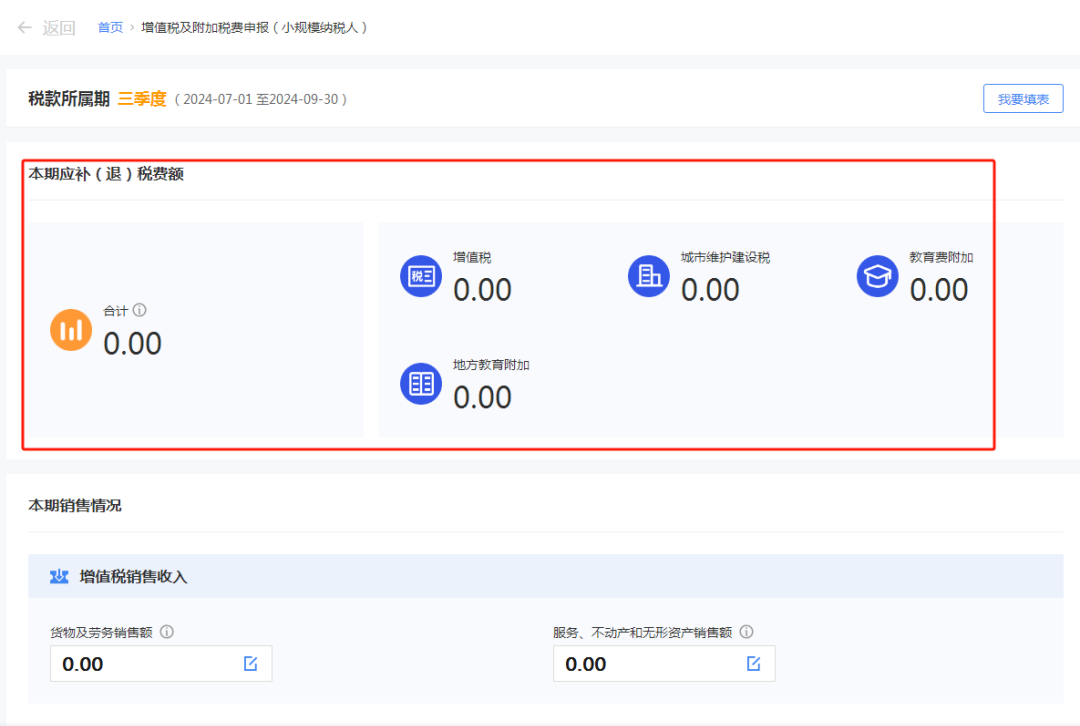This screenshot has height=726, width=1080.
Task: Click the orange 合计 chart icon
Action: [71, 330]
